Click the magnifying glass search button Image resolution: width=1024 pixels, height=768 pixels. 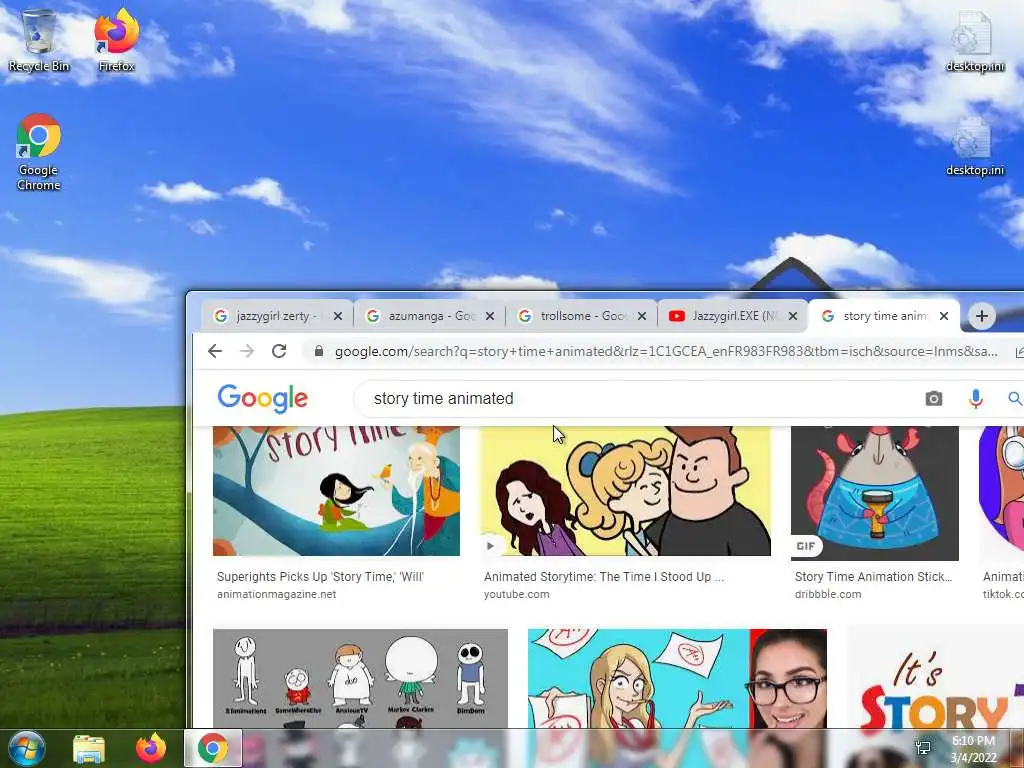(x=1015, y=398)
